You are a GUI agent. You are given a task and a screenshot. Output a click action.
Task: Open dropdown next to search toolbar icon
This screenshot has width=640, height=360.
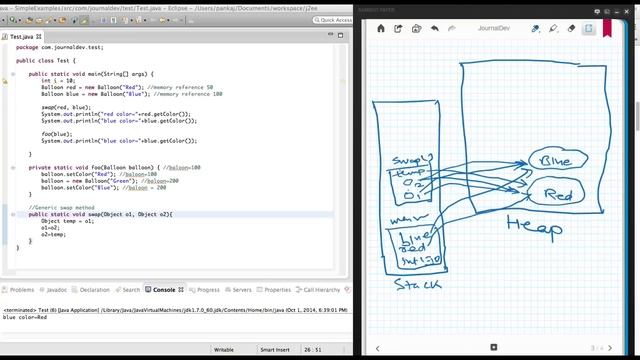[x=19, y=20]
